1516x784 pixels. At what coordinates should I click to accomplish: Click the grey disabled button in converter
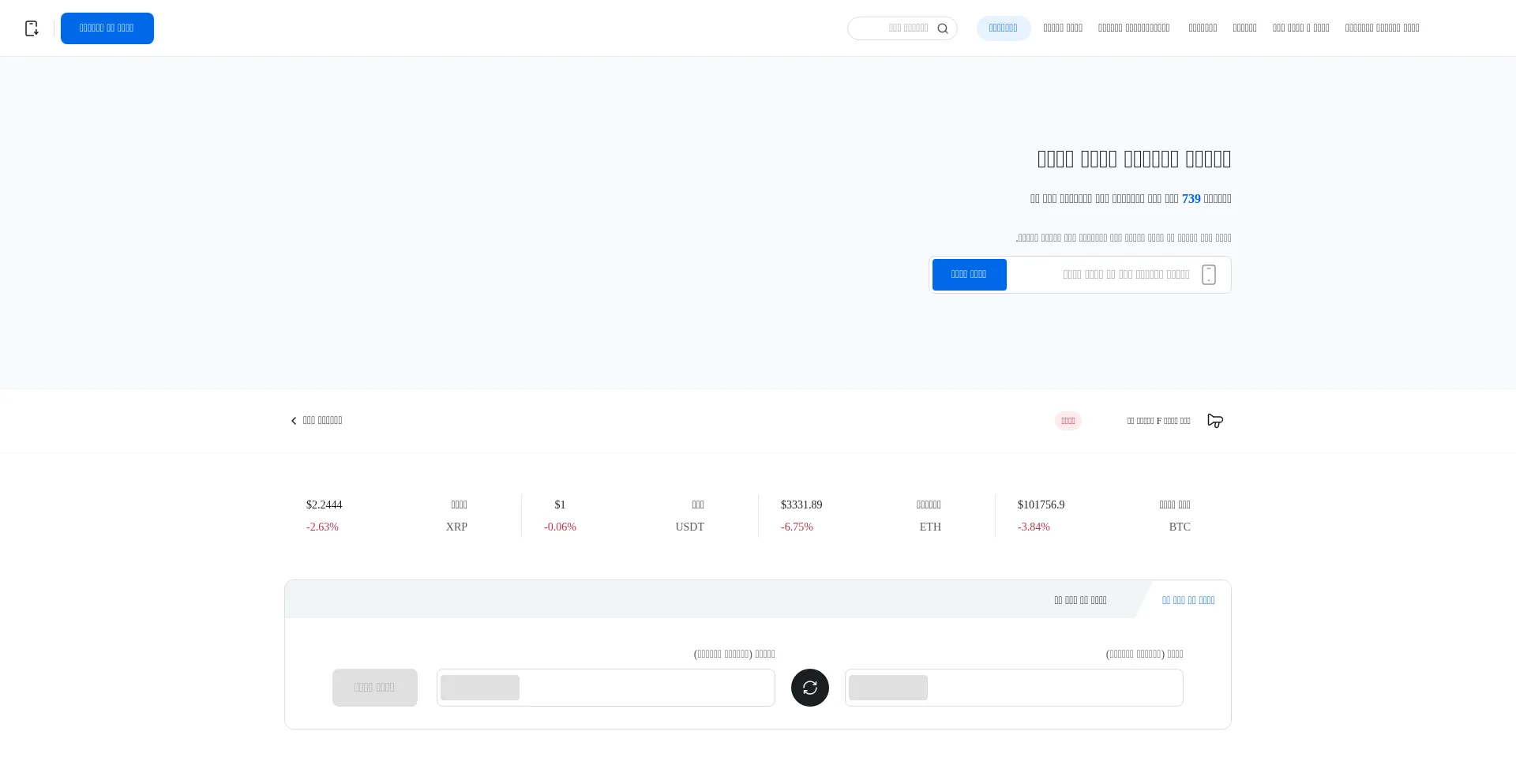[374, 688]
